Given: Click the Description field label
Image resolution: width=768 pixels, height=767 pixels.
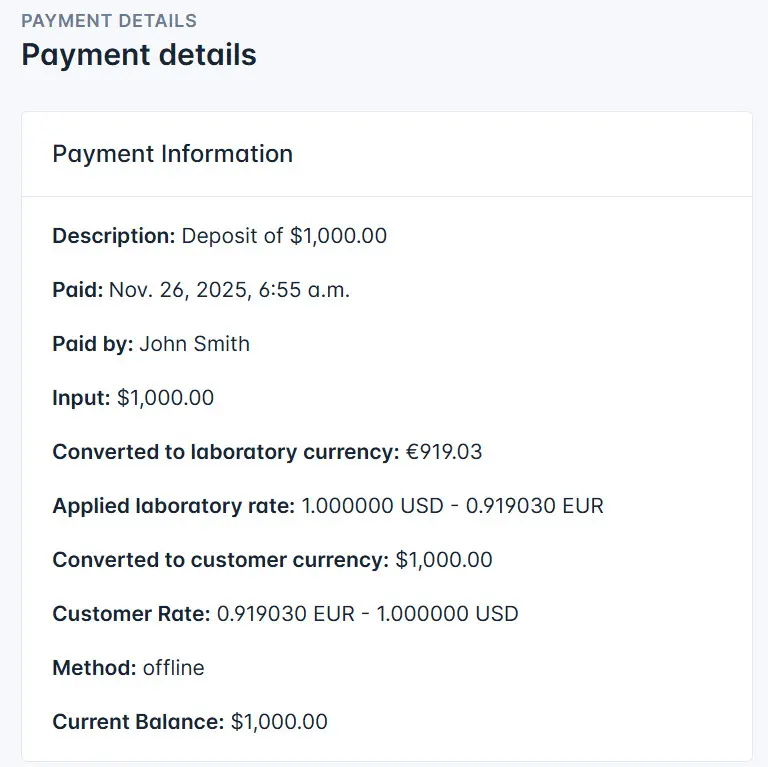Looking at the screenshot, I should point(114,236).
